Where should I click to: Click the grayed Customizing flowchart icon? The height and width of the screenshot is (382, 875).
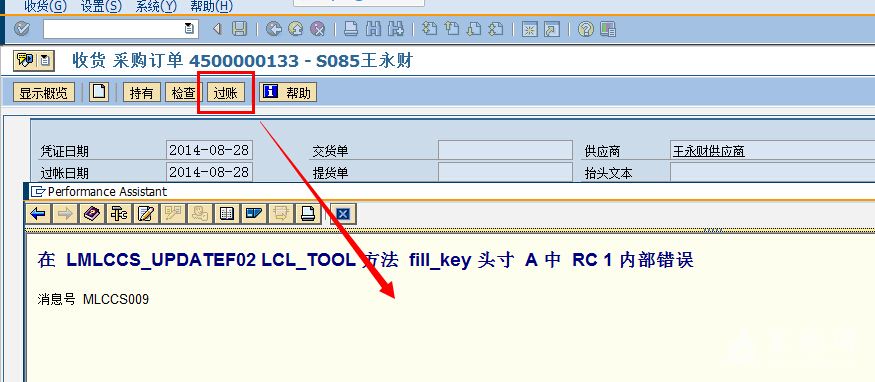click(x=172, y=214)
